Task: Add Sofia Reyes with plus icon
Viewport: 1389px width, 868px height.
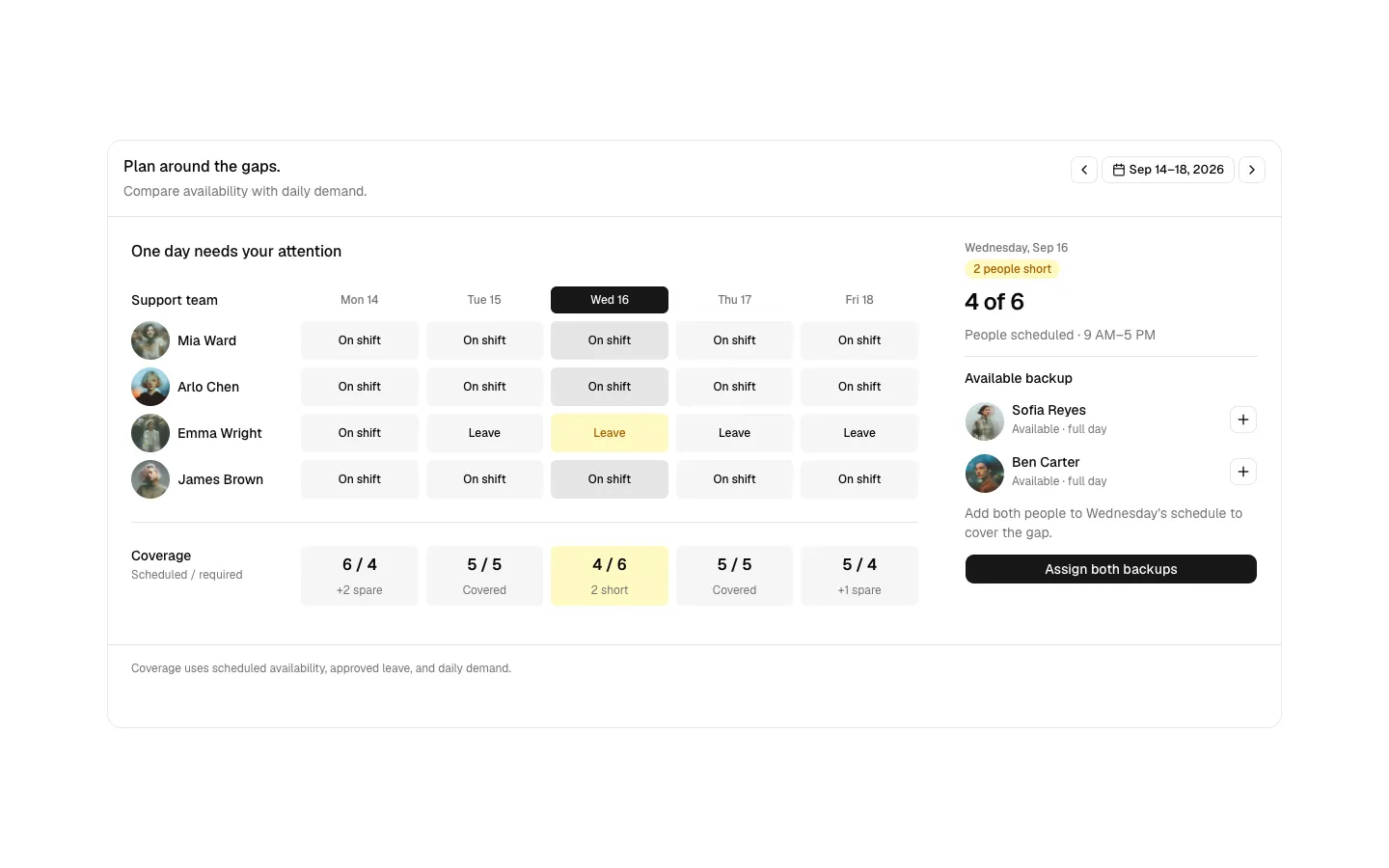Action: (x=1243, y=420)
